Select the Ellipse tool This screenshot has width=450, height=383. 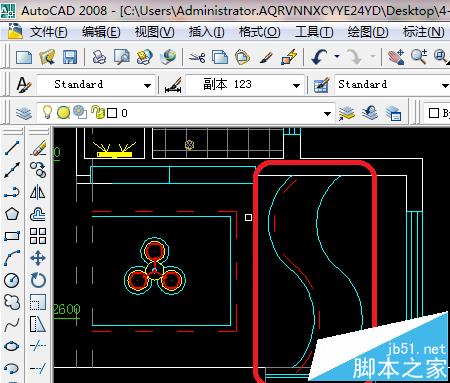tap(12, 346)
